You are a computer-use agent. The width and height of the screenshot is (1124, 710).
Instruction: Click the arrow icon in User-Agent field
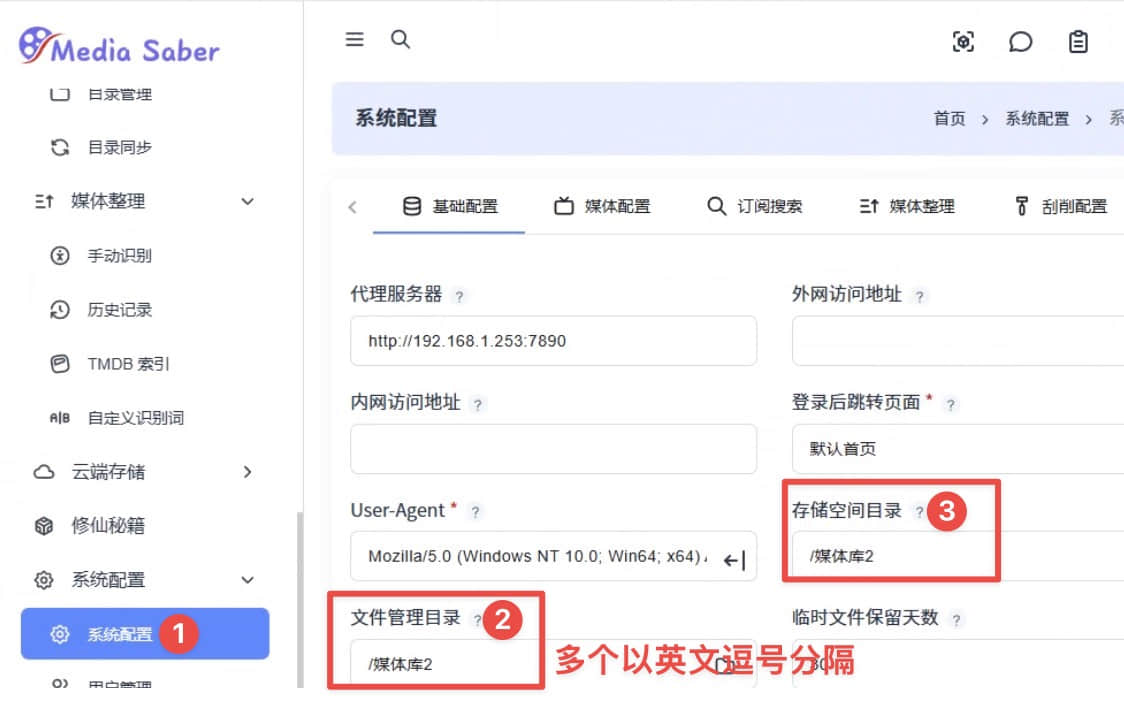pos(734,561)
